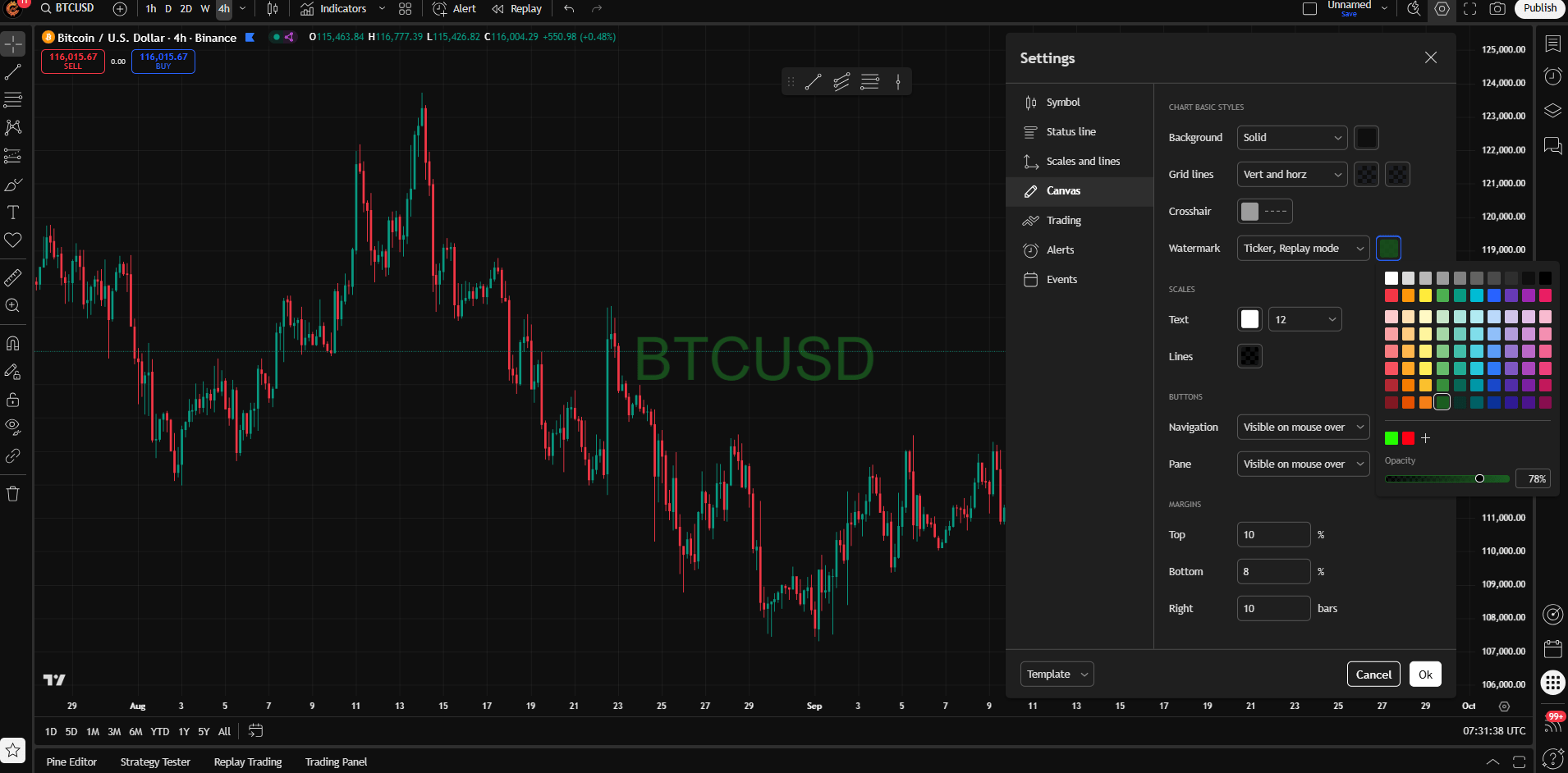Open the calendar icon in right sidebar
Viewport: 1568px width, 773px height.
tap(1552, 649)
